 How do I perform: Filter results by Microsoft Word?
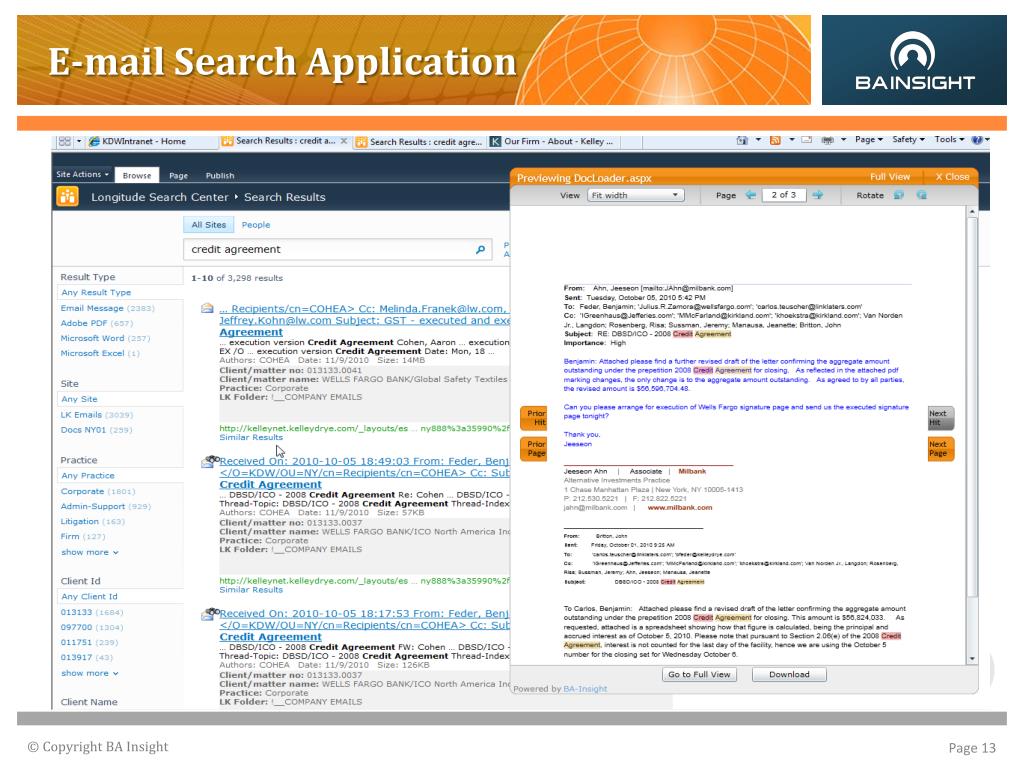coord(105,338)
